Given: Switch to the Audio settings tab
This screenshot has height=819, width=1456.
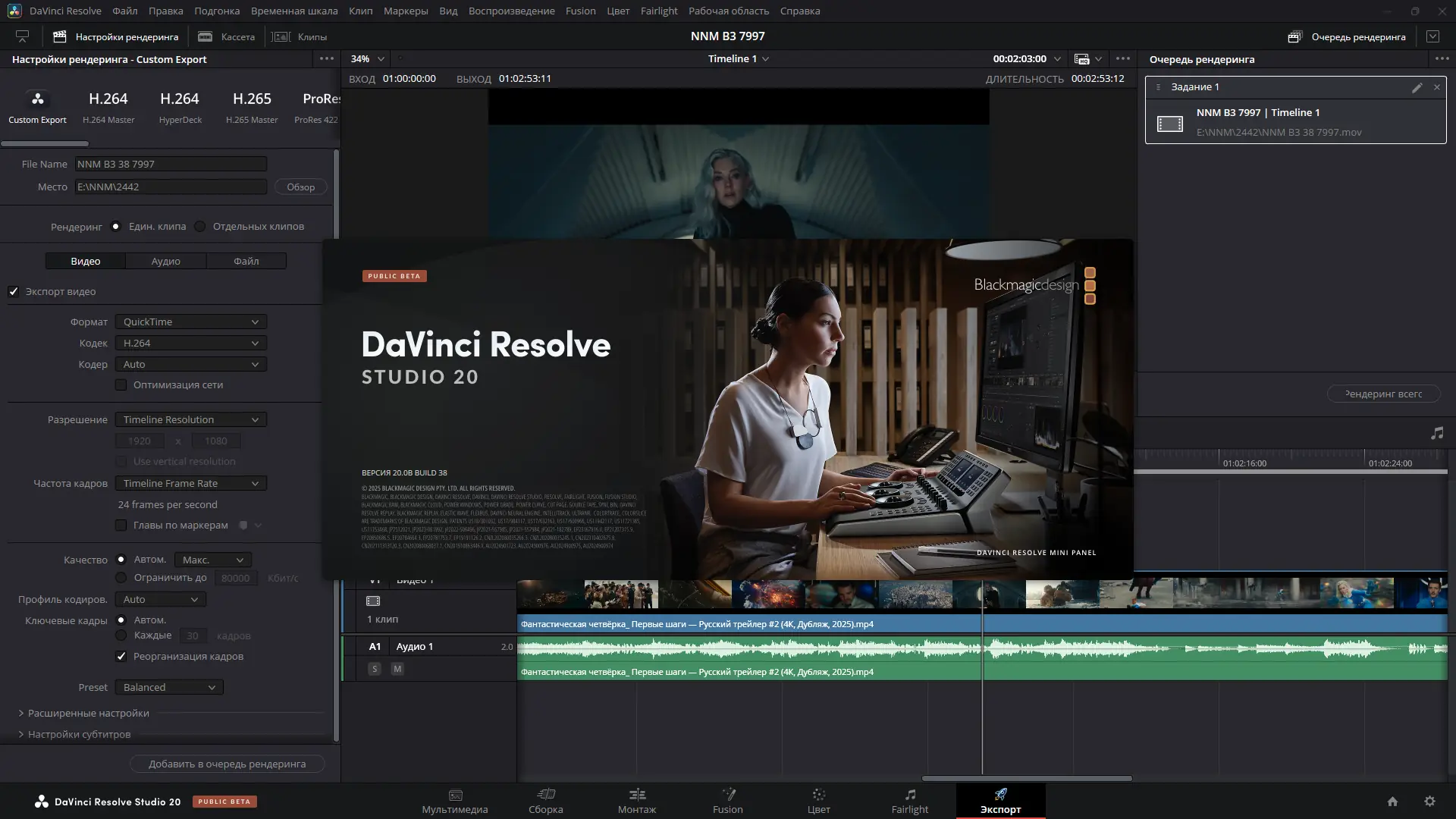Looking at the screenshot, I should coord(165,262).
